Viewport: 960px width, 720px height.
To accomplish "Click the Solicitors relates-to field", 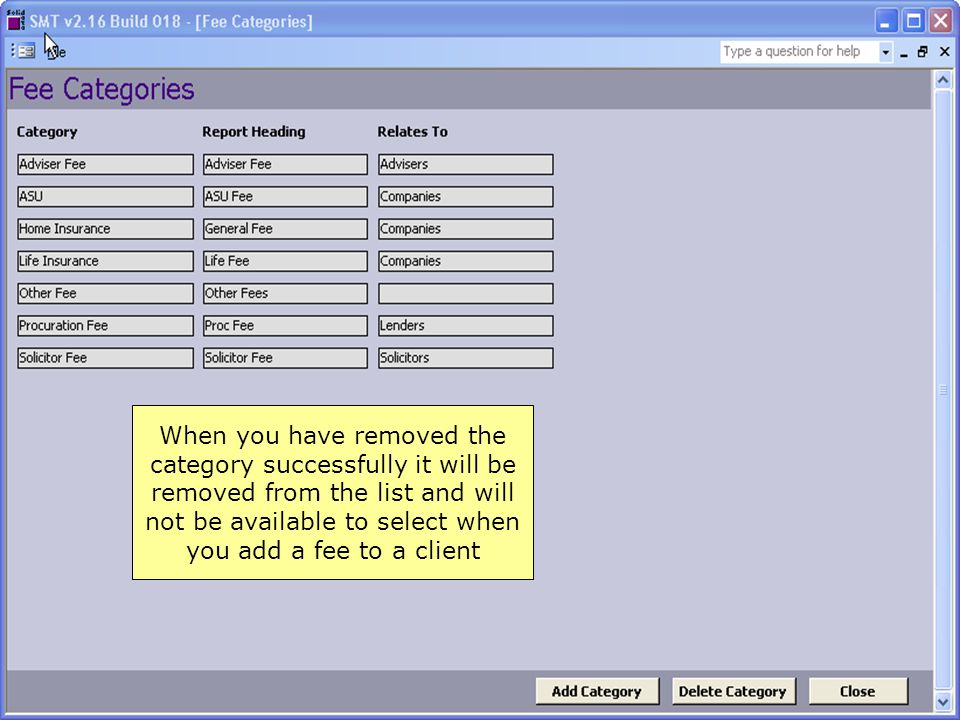I will tap(466, 358).
